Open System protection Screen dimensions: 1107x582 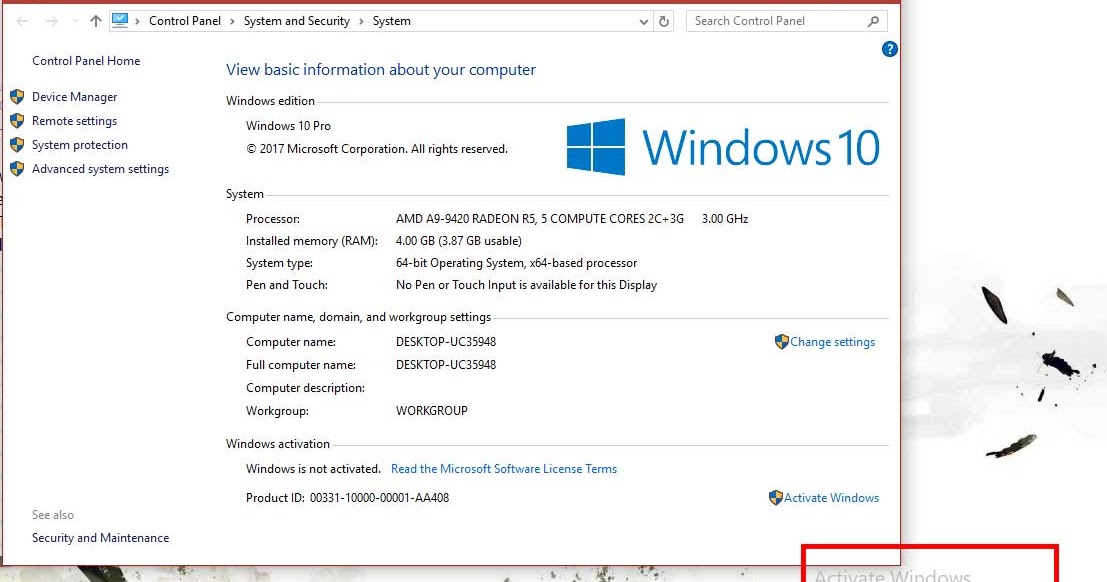click(80, 145)
